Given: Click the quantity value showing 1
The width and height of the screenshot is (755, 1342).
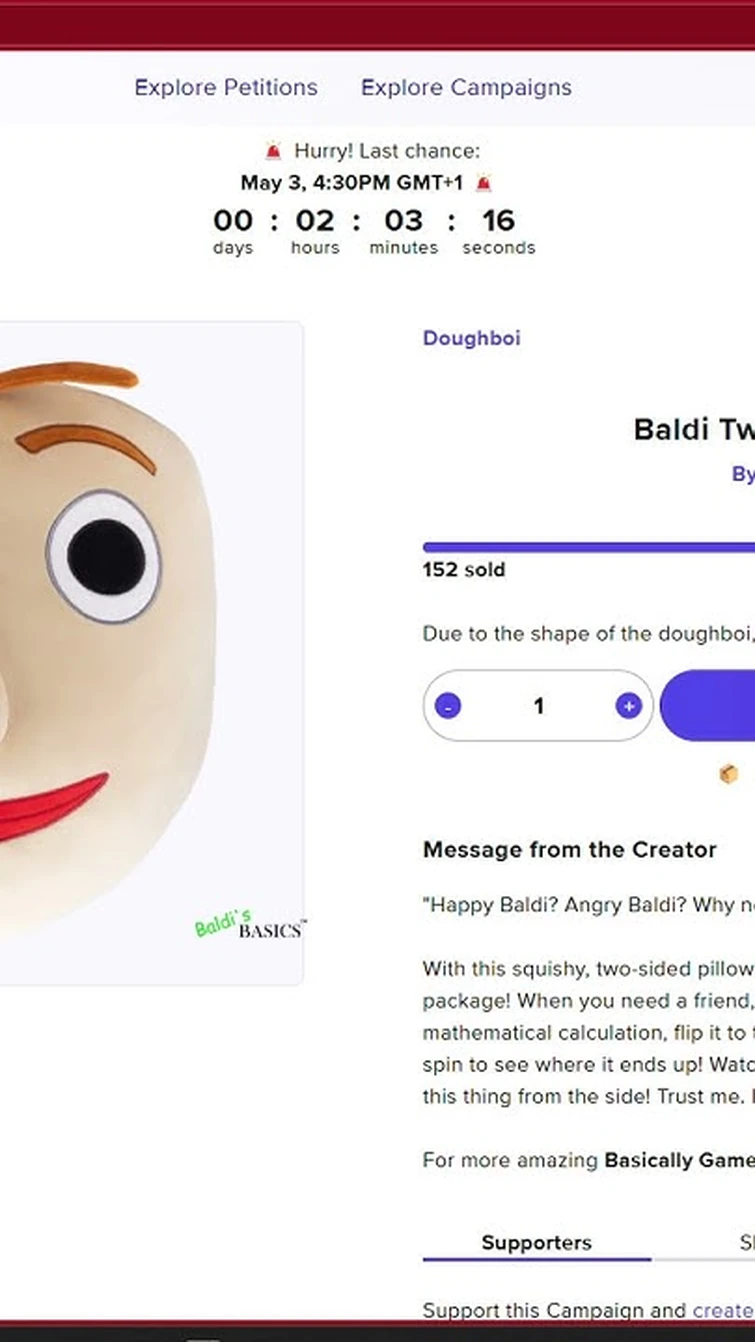Looking at the screenshot, I should pos(538,706).
